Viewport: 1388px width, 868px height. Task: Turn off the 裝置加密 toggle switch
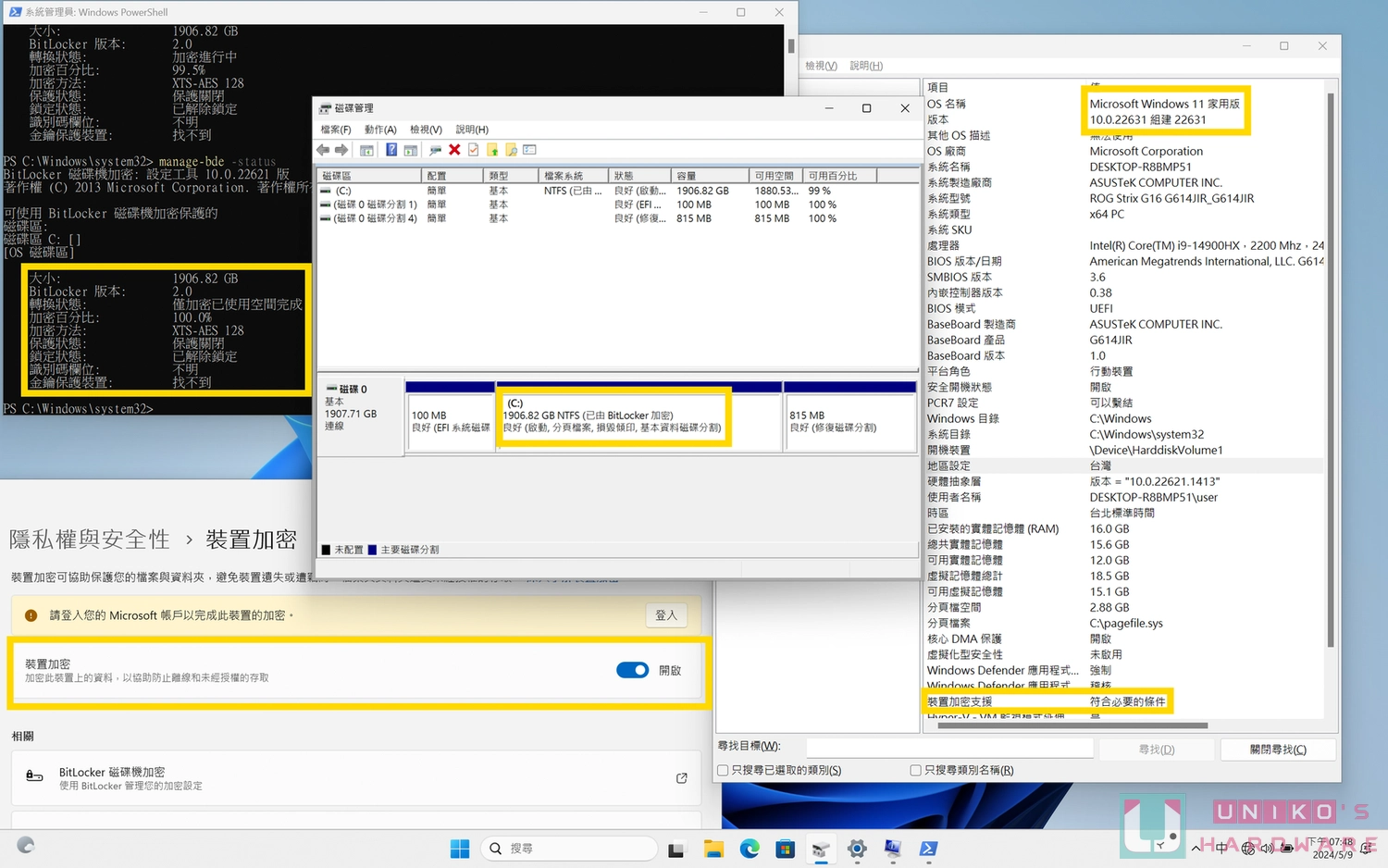[x=633, y=670]
